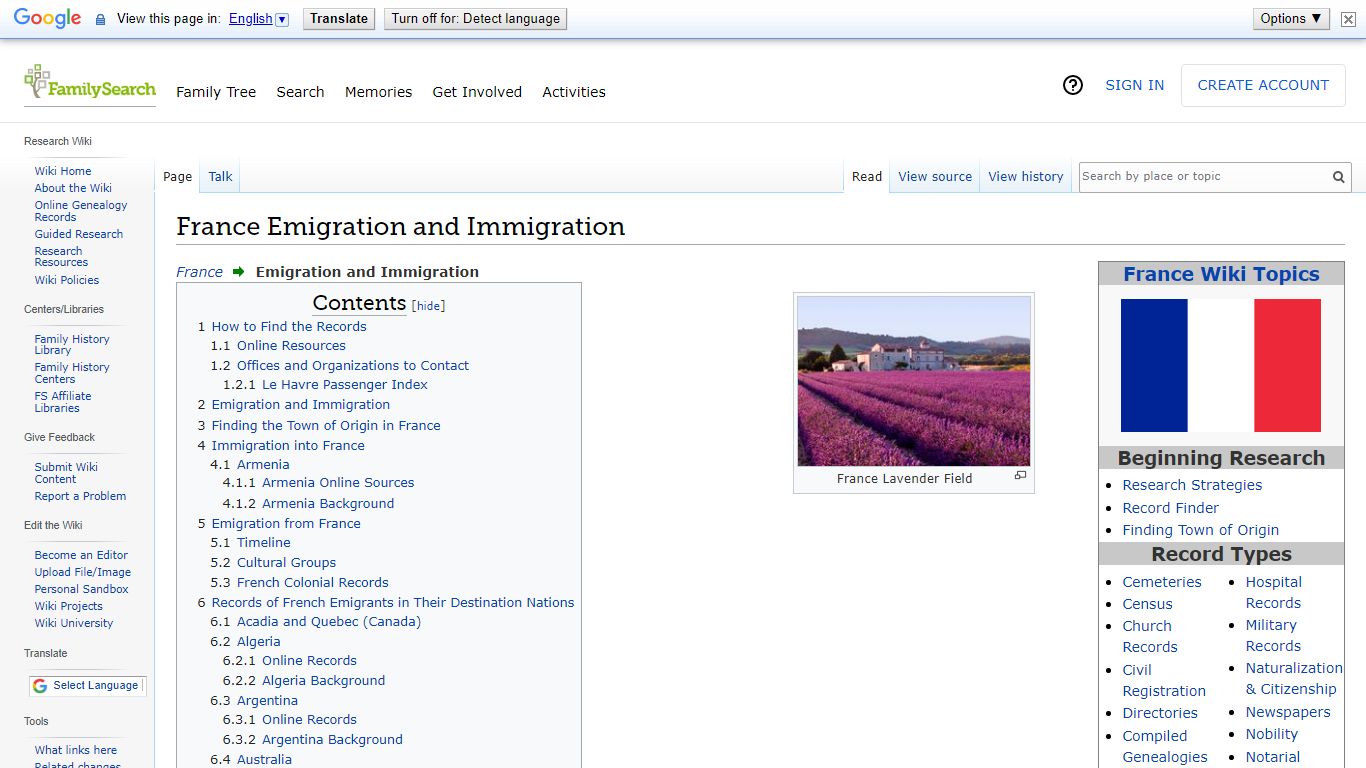The height and width of the screenshot is (768, 1366).
Task: Select the Read tab
Action: [867, 177]
